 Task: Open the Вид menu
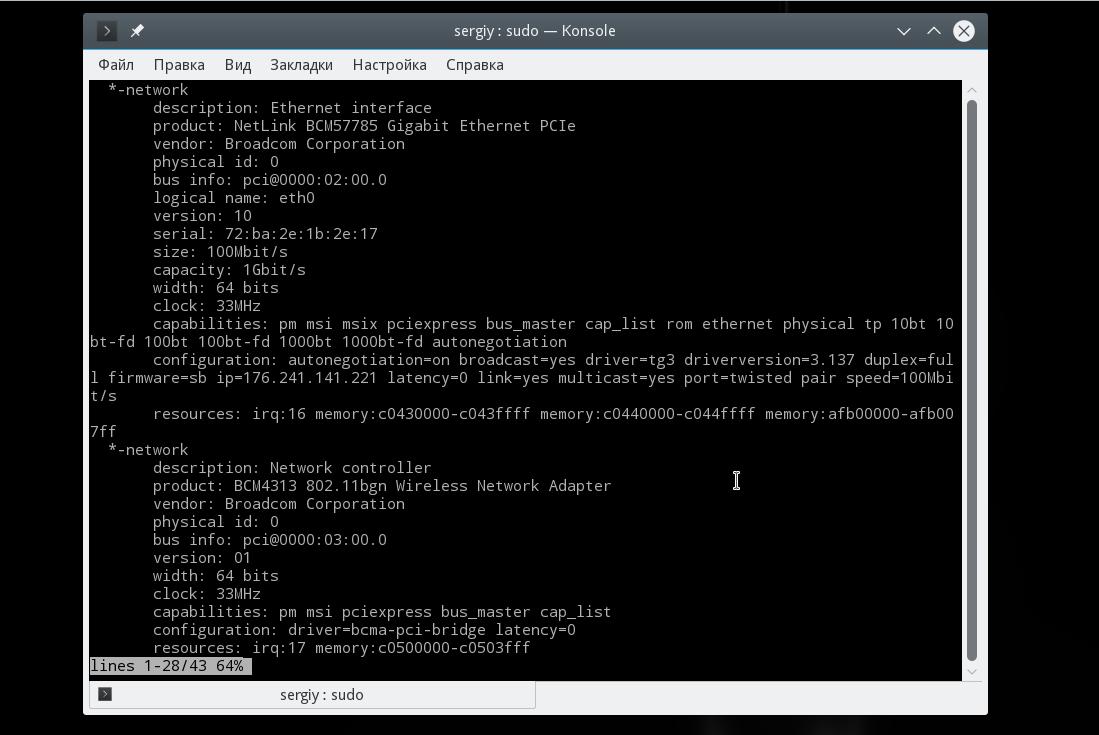238,65
